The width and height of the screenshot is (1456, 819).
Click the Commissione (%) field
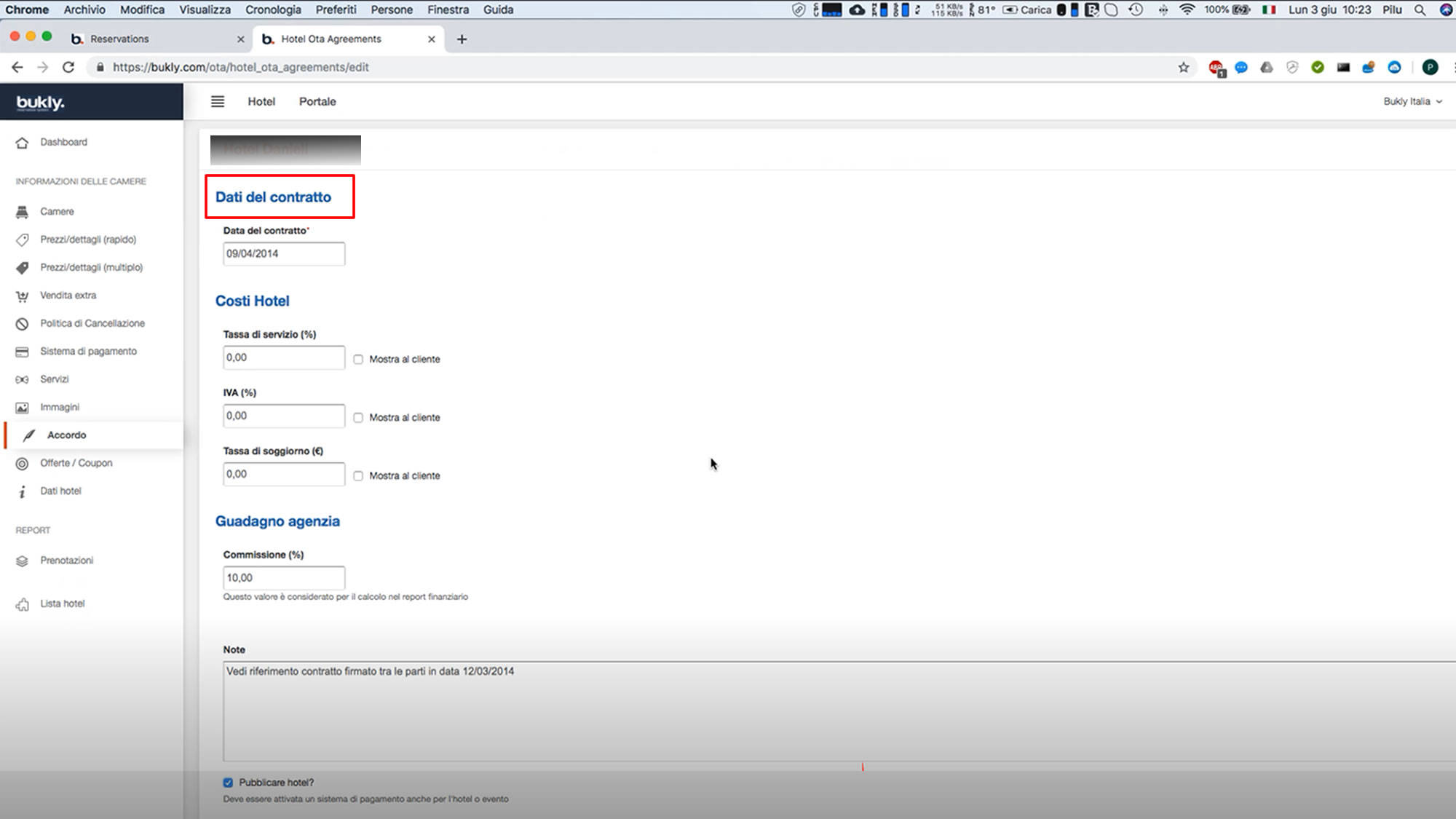(x=284, y=578)
